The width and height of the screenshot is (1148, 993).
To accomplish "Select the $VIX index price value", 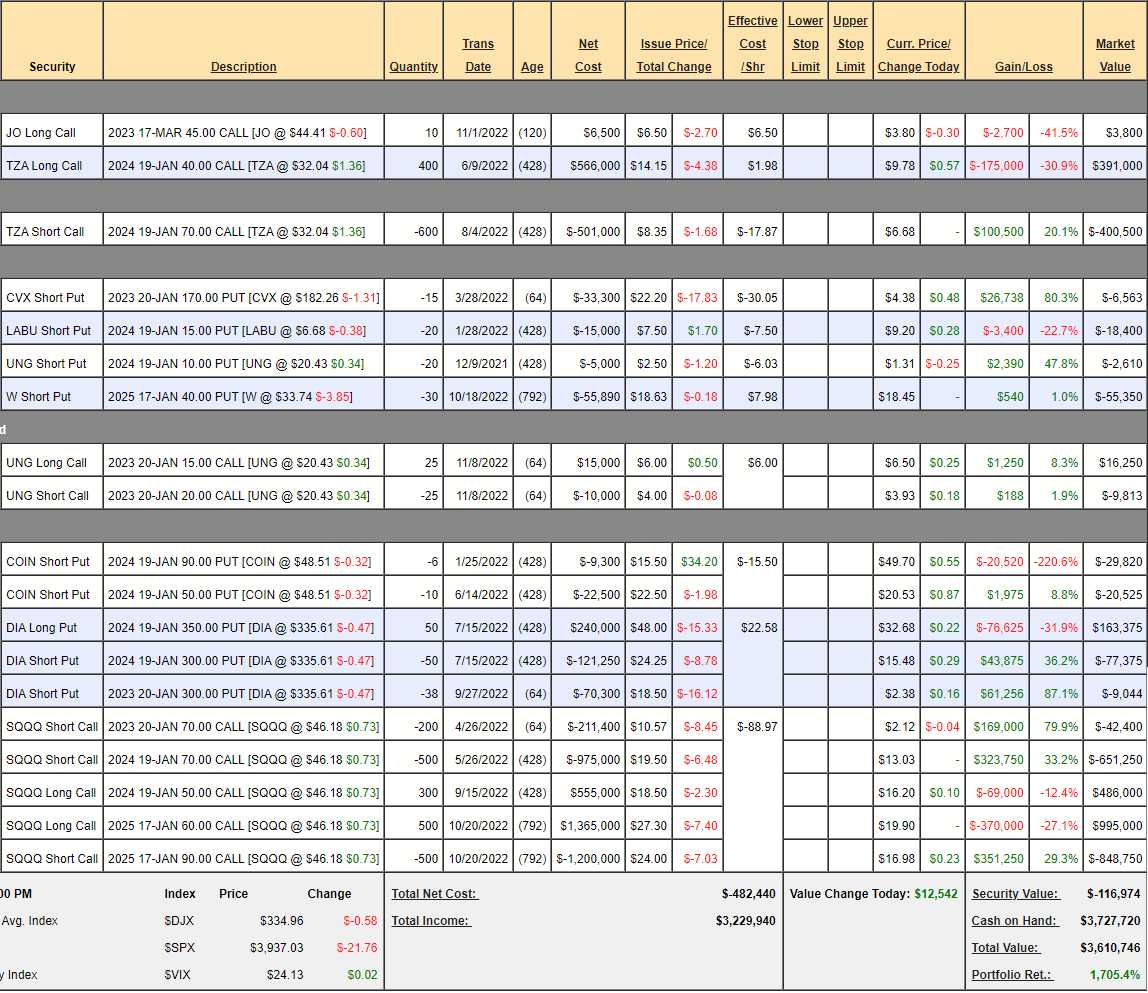I will pyautogui.click(x=284, y=975).
